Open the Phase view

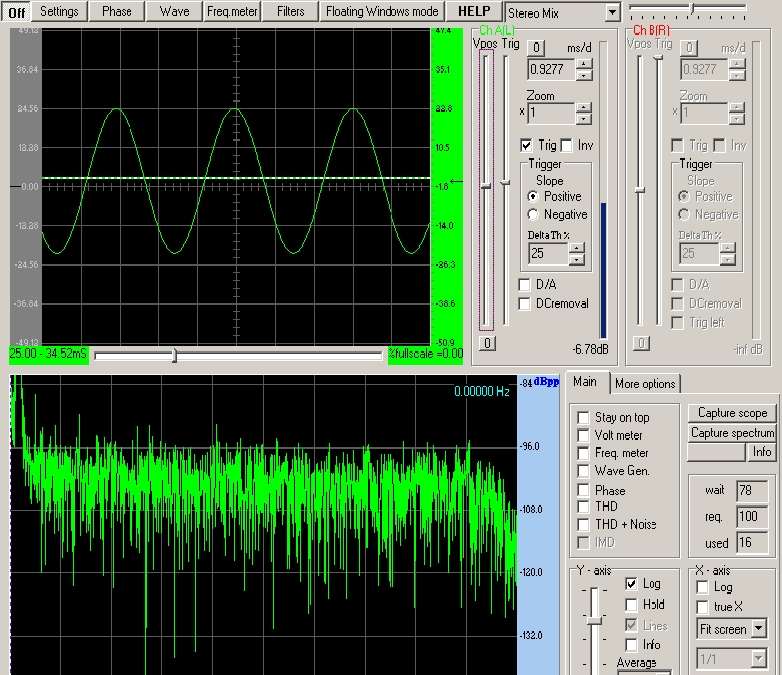click(117, 12)
